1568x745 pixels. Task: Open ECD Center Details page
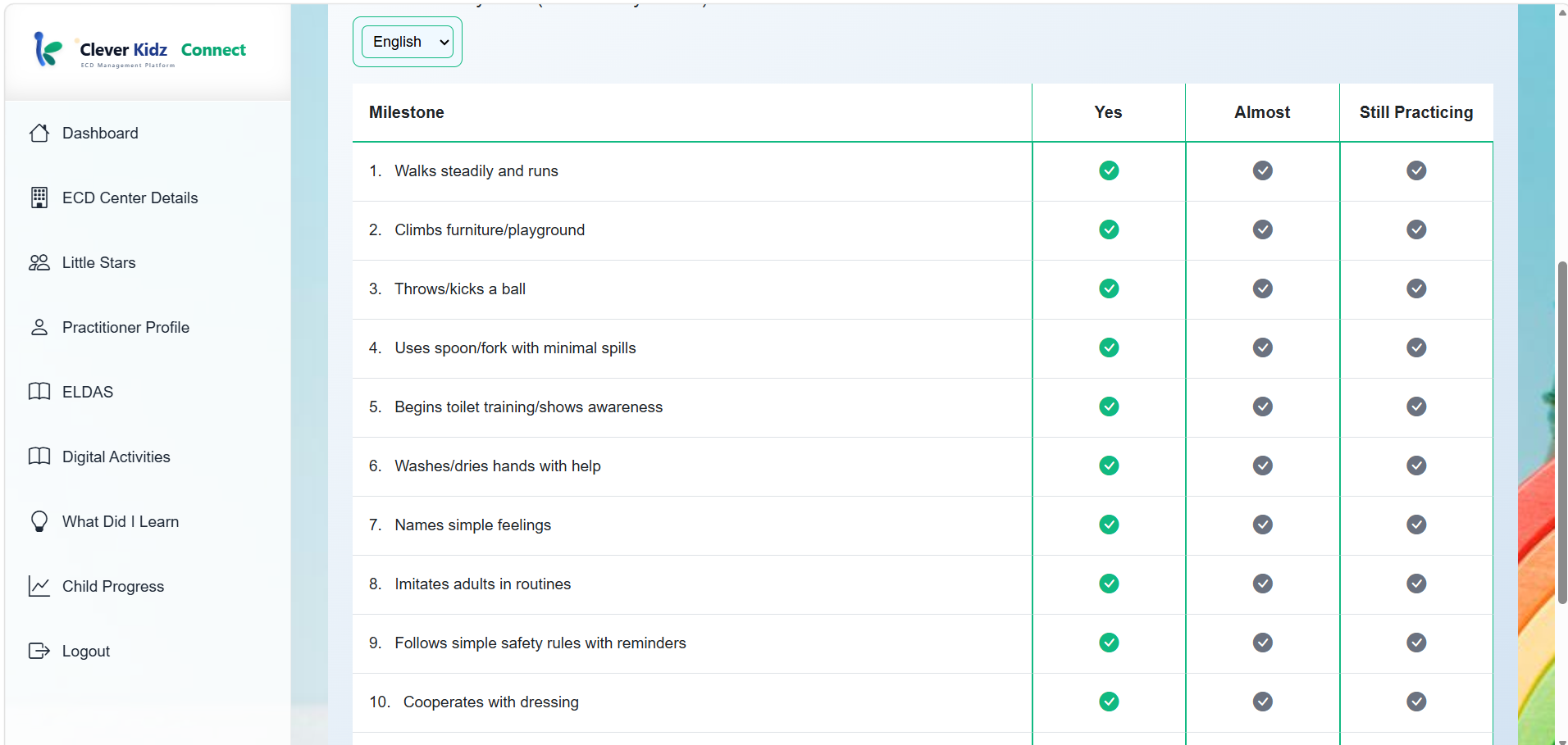pos(130,198)
